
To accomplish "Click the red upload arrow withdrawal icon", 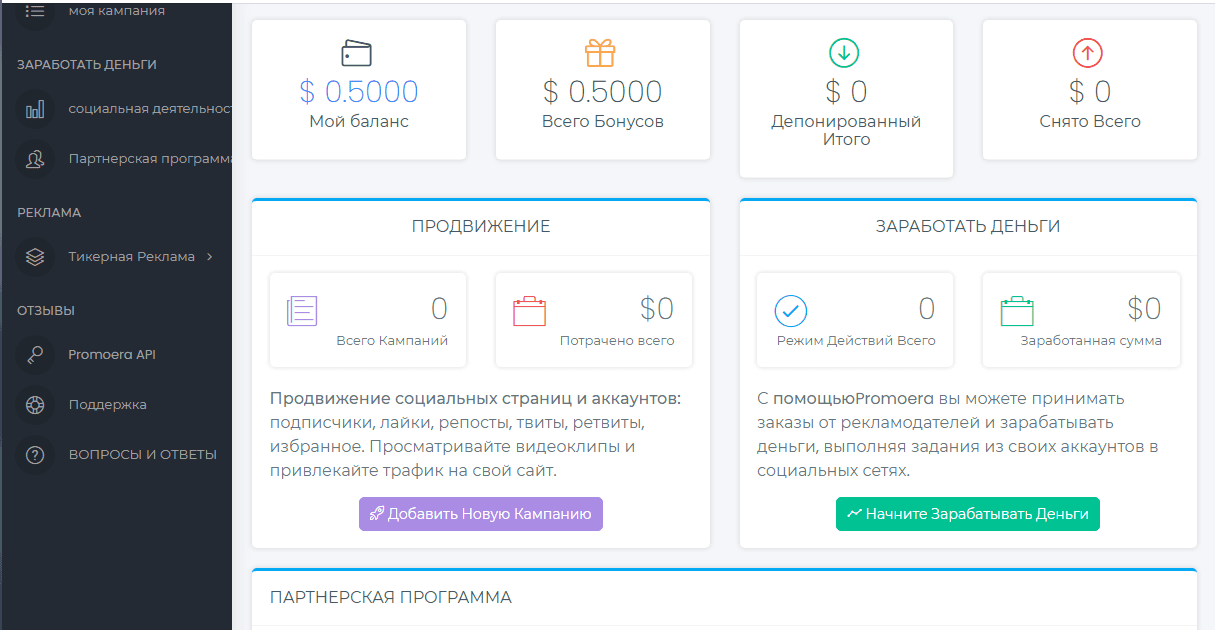I will point(1088,52).
